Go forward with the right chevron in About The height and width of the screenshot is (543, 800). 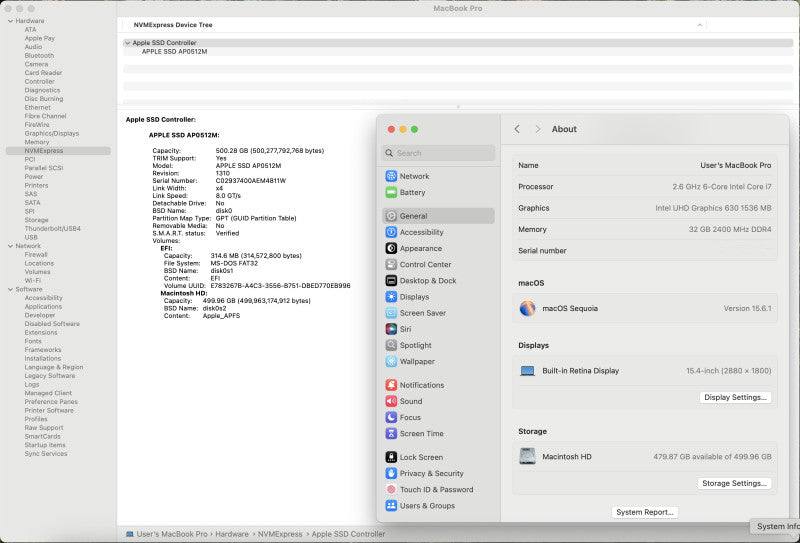pos(537,129)
